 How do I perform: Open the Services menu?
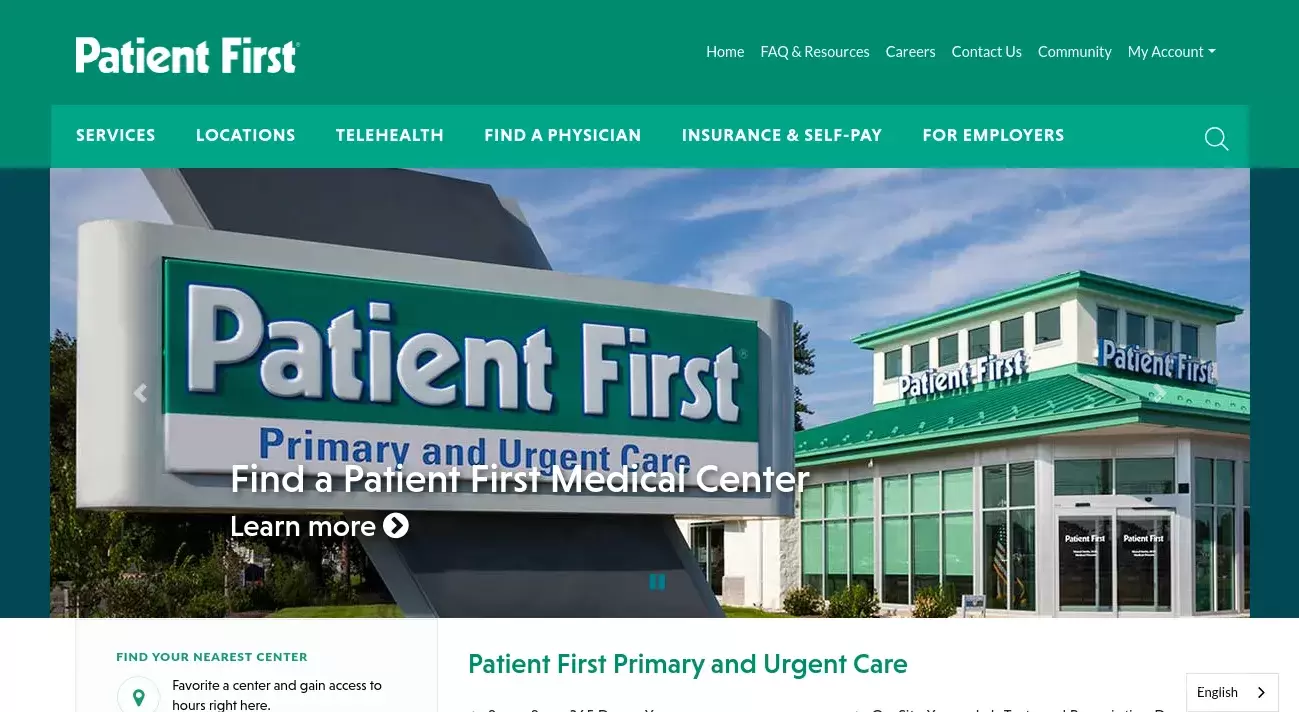[116, 135]
